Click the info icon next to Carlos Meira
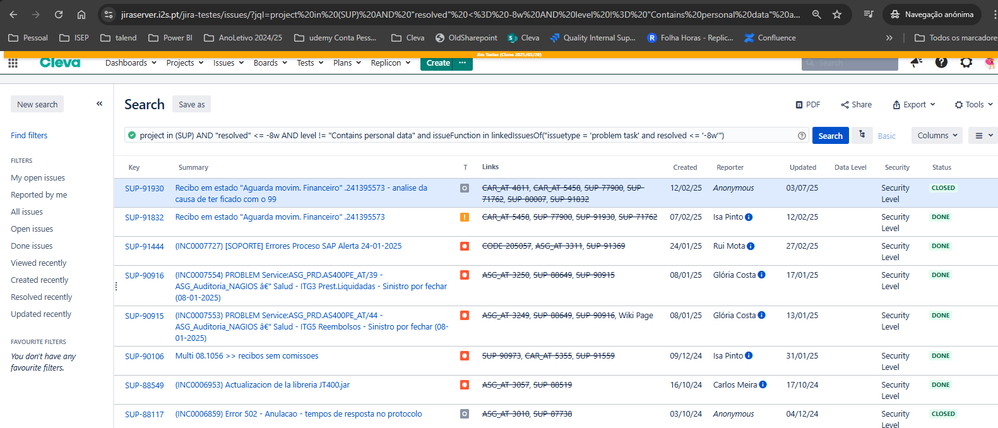Screen dimensions: 998x428 tap(763, 385)
